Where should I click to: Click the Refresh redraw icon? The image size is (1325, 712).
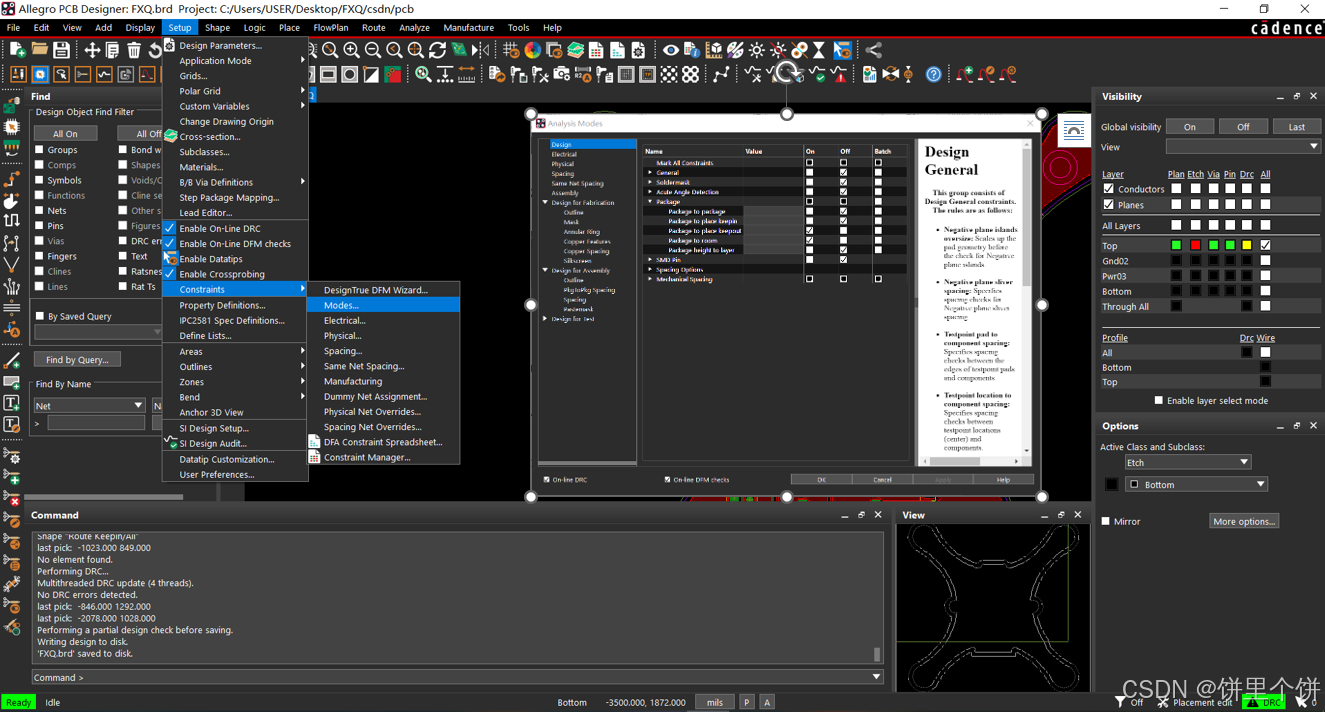click(437, 50)
